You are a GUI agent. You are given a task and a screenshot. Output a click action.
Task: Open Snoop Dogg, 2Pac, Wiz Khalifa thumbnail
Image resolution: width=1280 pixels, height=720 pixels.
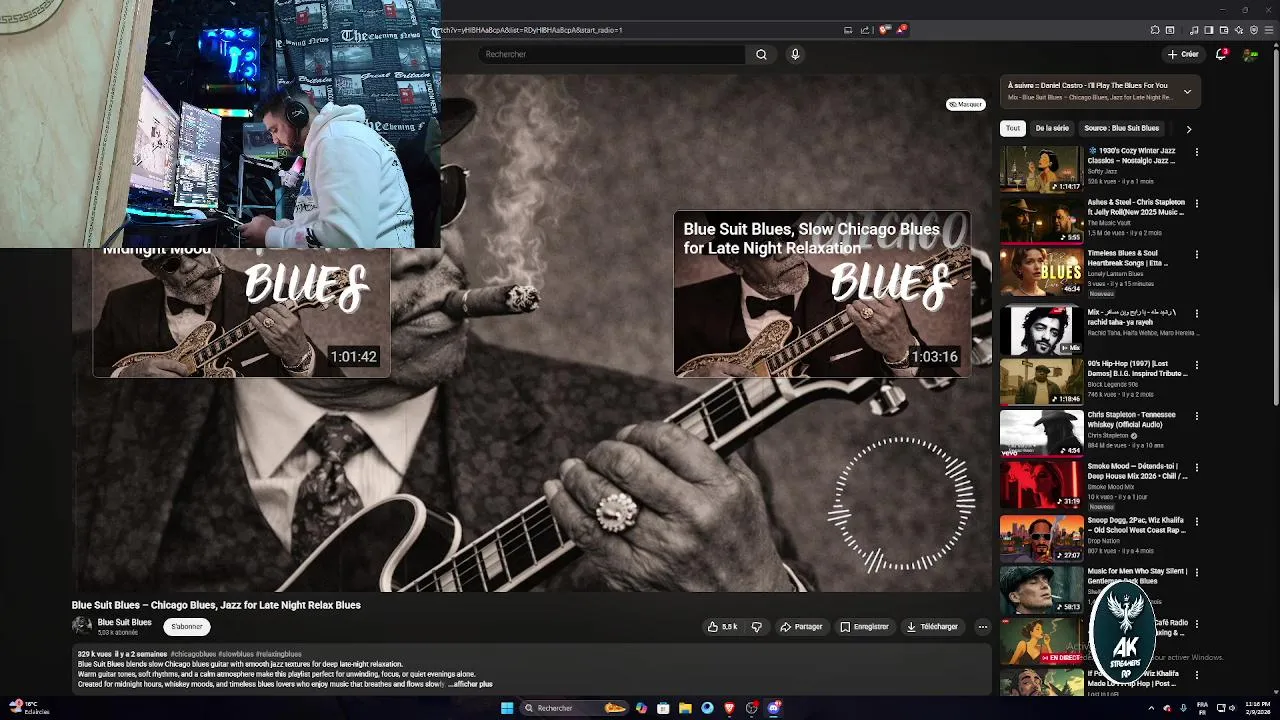pos(1041,537)
